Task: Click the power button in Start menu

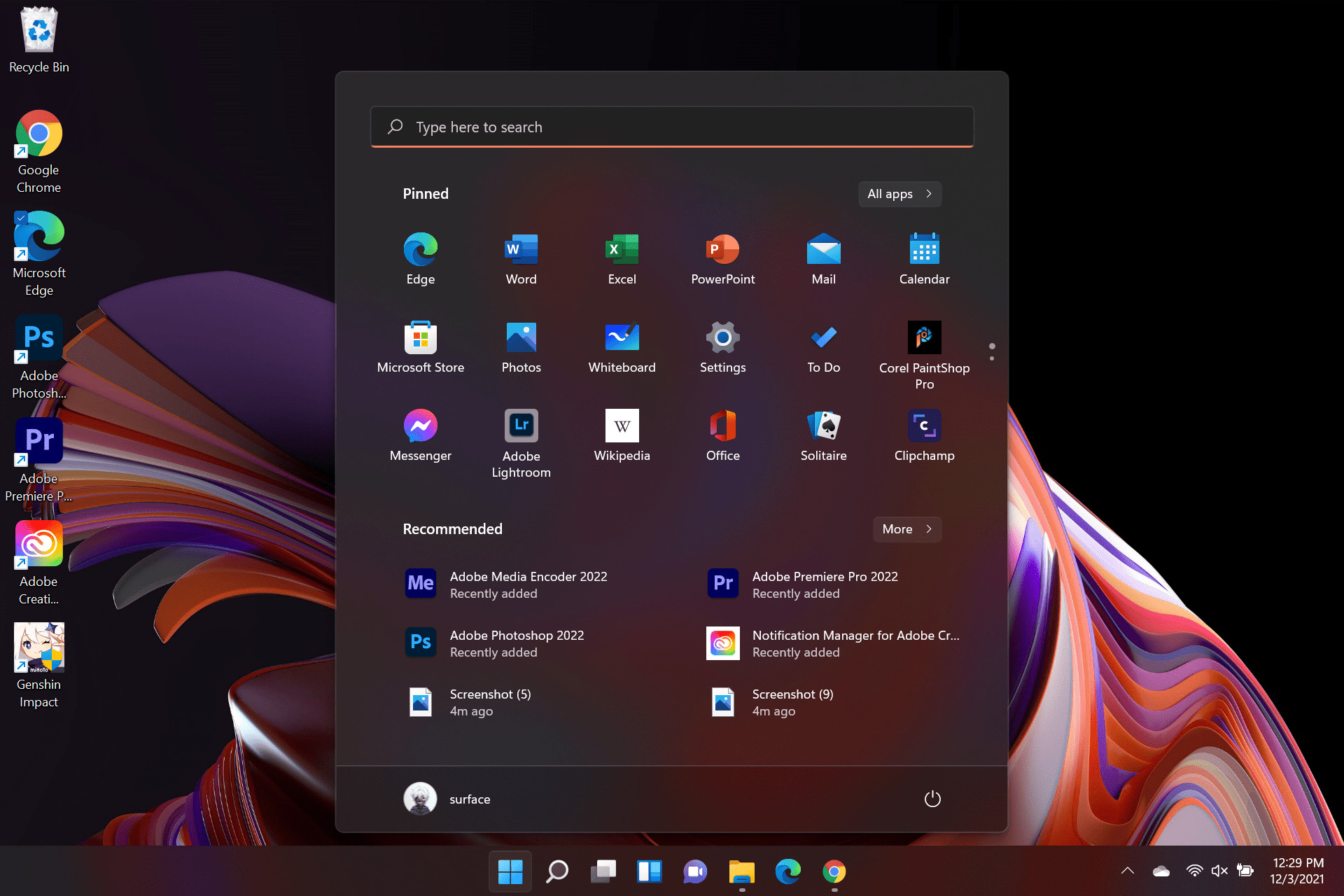Action: click(x=932, y=799)
